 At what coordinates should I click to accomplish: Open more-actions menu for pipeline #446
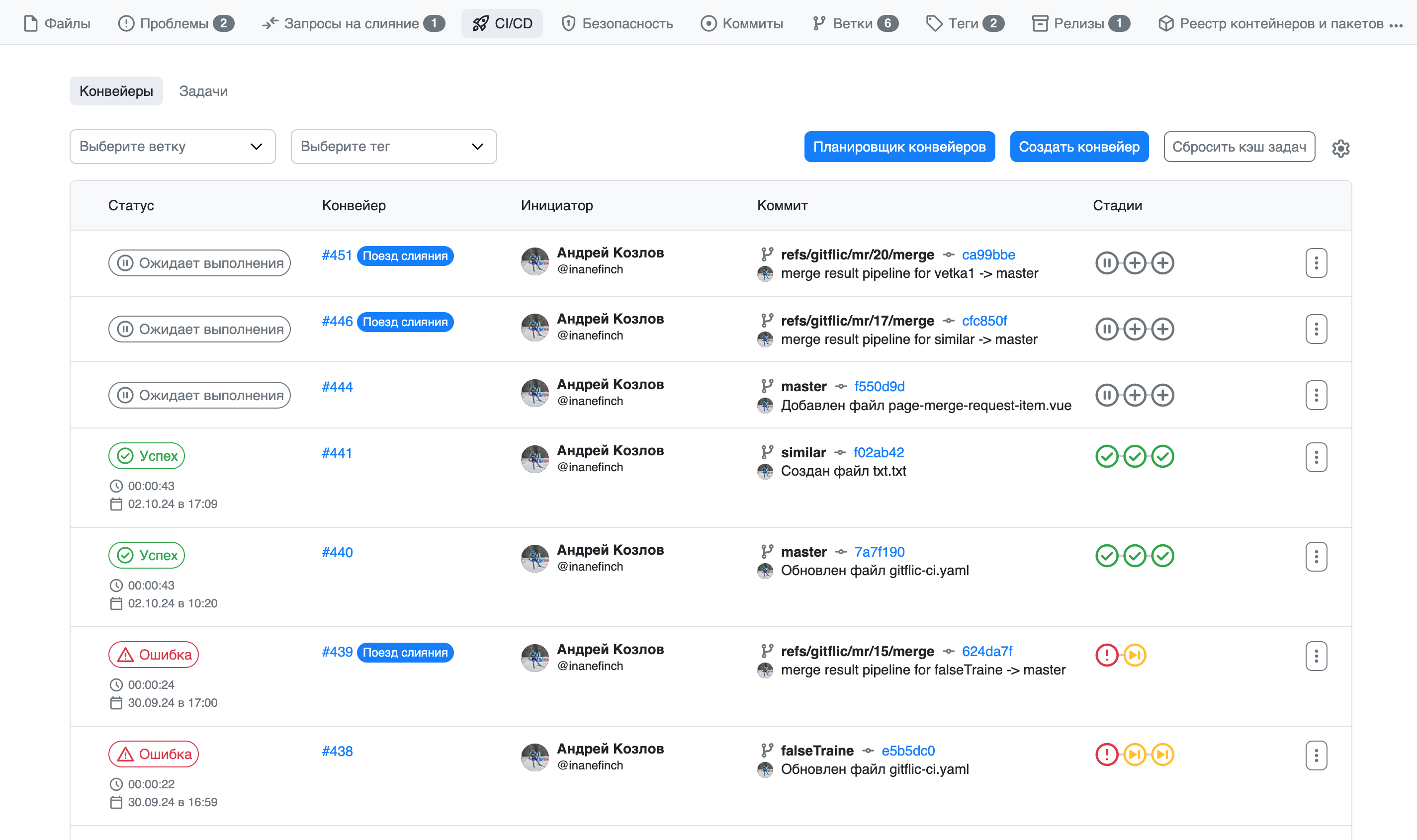(1316, 329)
